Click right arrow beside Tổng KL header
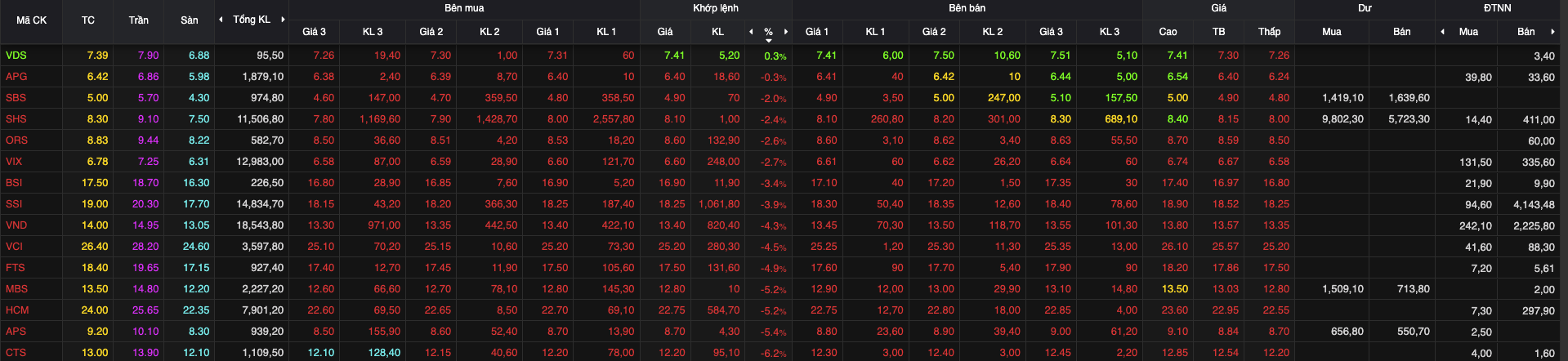The image size is (1568, 361). 283,20
